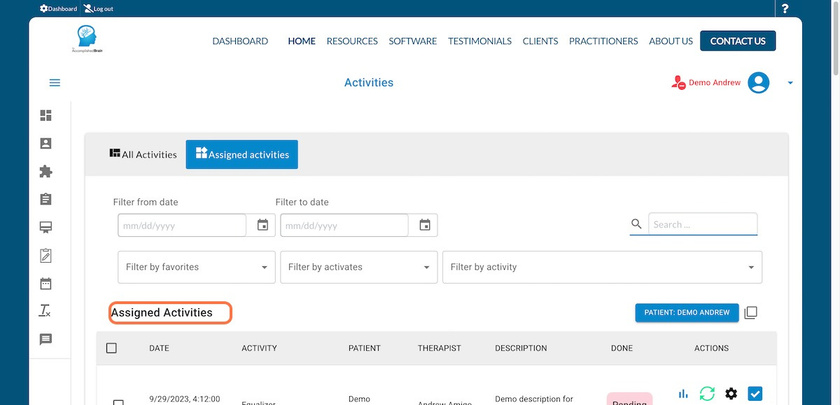Click the Assigned Activities heading
Viewport: 840px width, 405px height.
(x=161, y=312)
